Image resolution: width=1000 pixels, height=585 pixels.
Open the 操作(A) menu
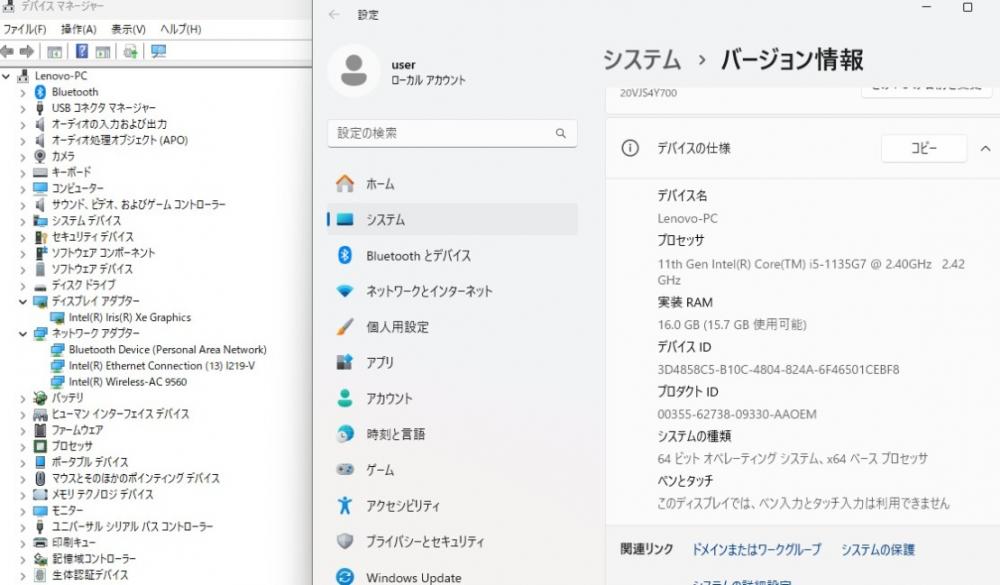coord(78,29)
